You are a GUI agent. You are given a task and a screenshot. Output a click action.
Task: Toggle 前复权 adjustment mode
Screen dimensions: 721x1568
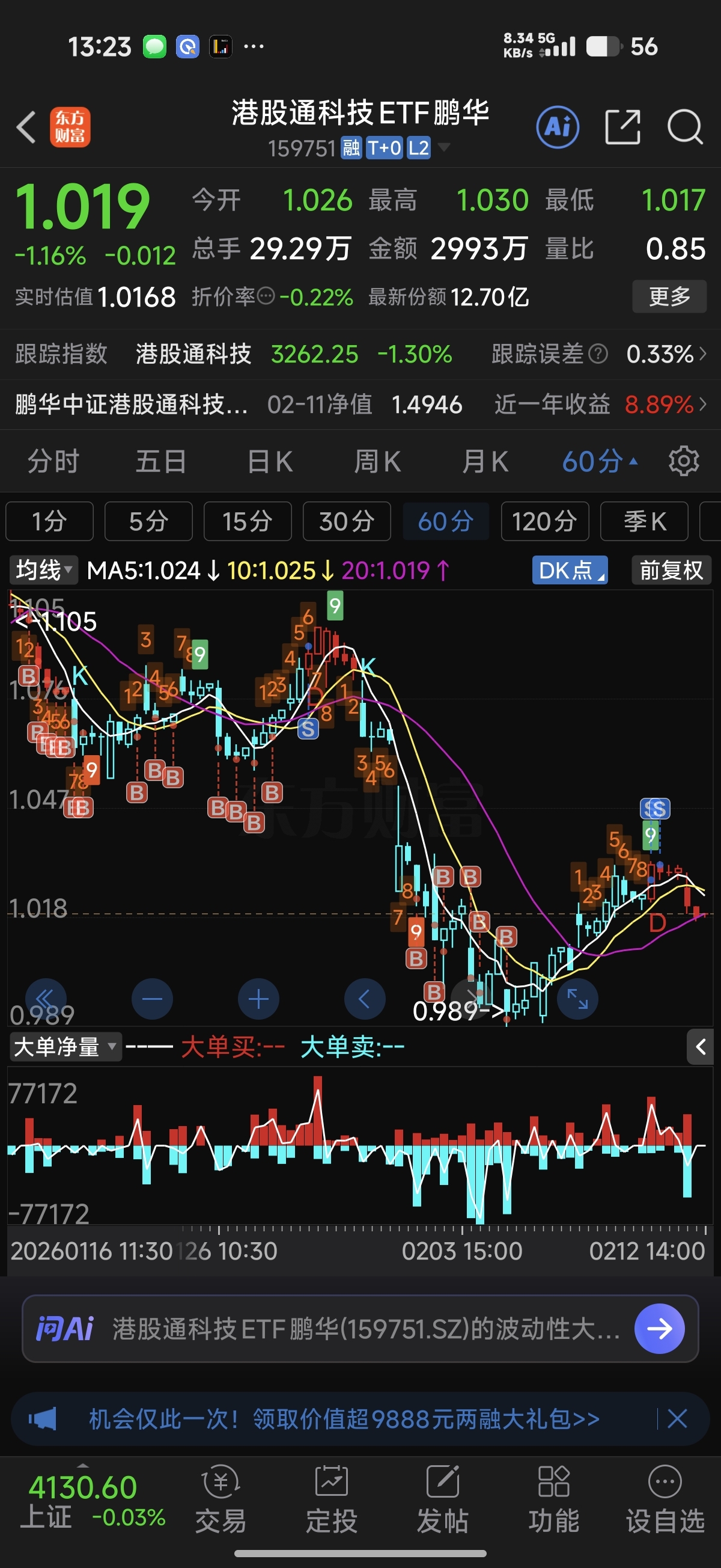671,571
